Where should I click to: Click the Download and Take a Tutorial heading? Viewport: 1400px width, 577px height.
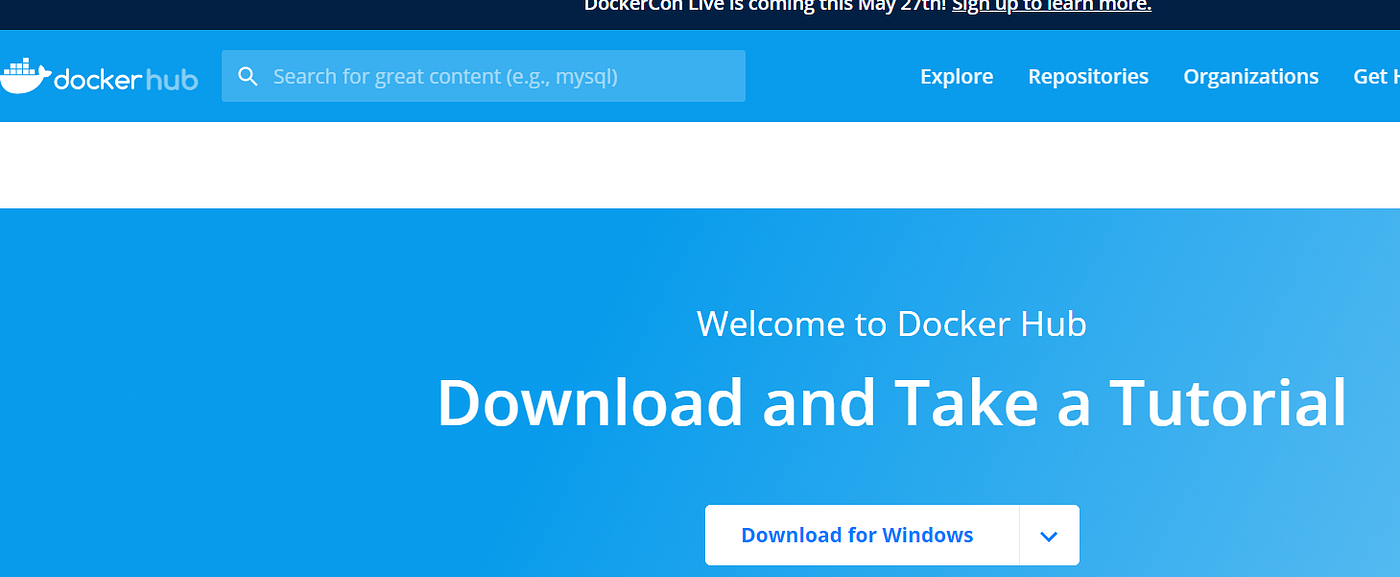point(892,403)
